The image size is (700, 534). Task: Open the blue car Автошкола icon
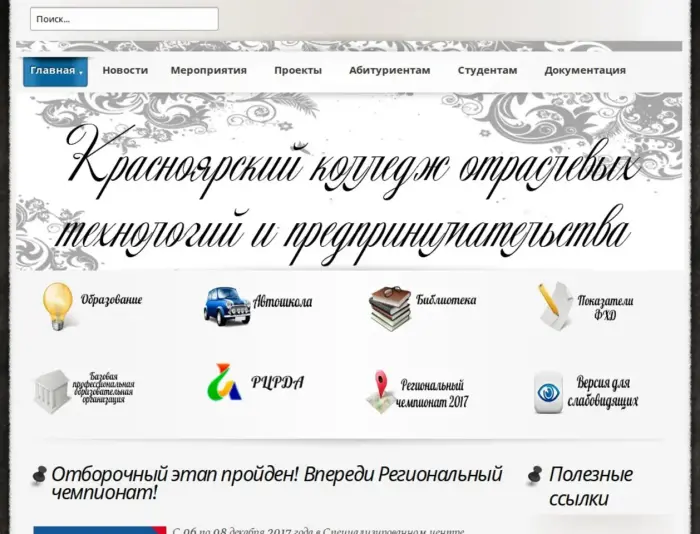[227, 305]
